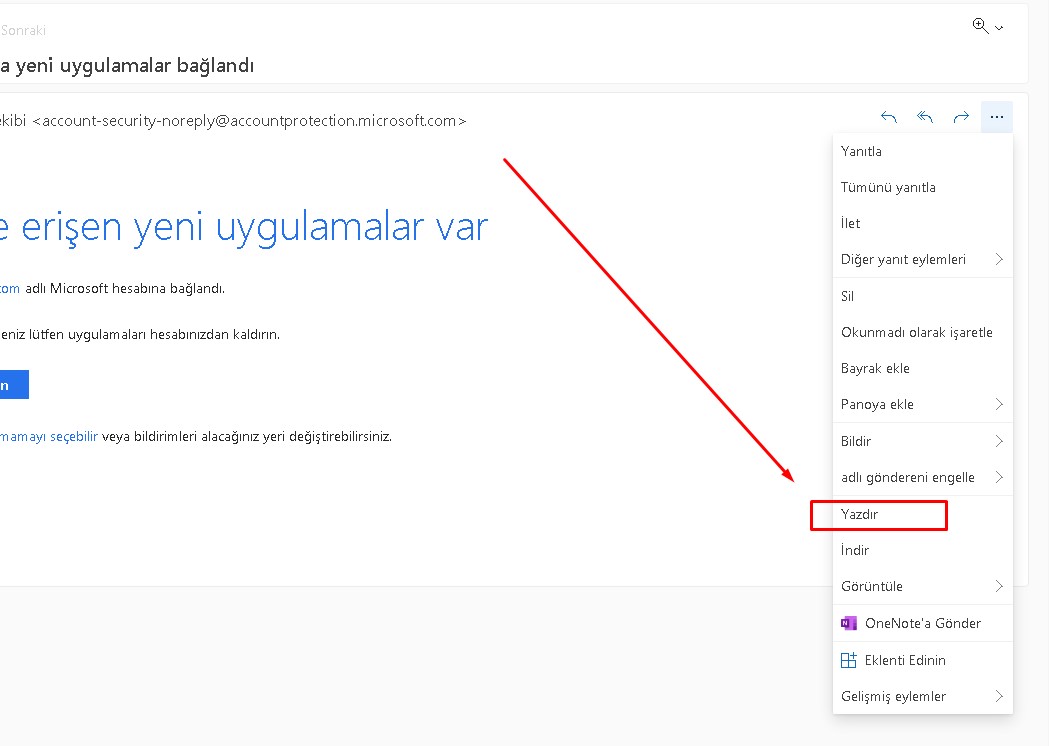Click the Reply All double-arrow icon

click(924, 117)
